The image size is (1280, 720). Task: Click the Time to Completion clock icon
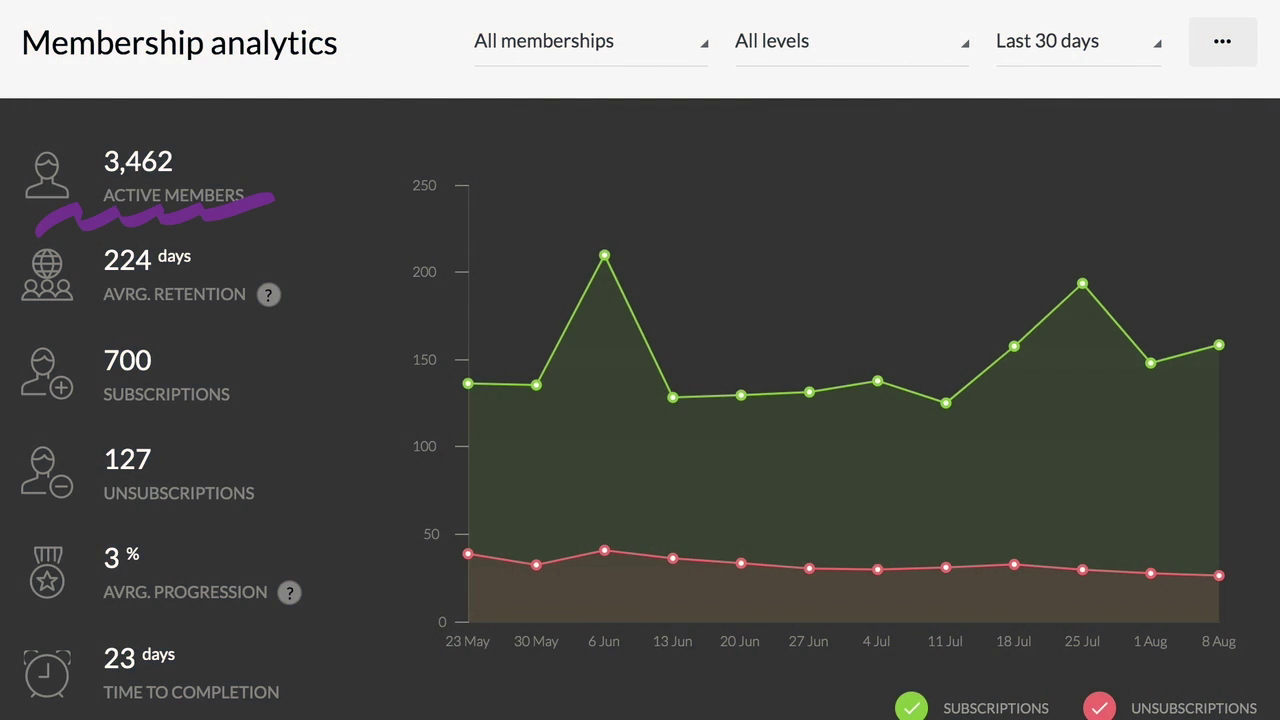[x=47, y=672]
